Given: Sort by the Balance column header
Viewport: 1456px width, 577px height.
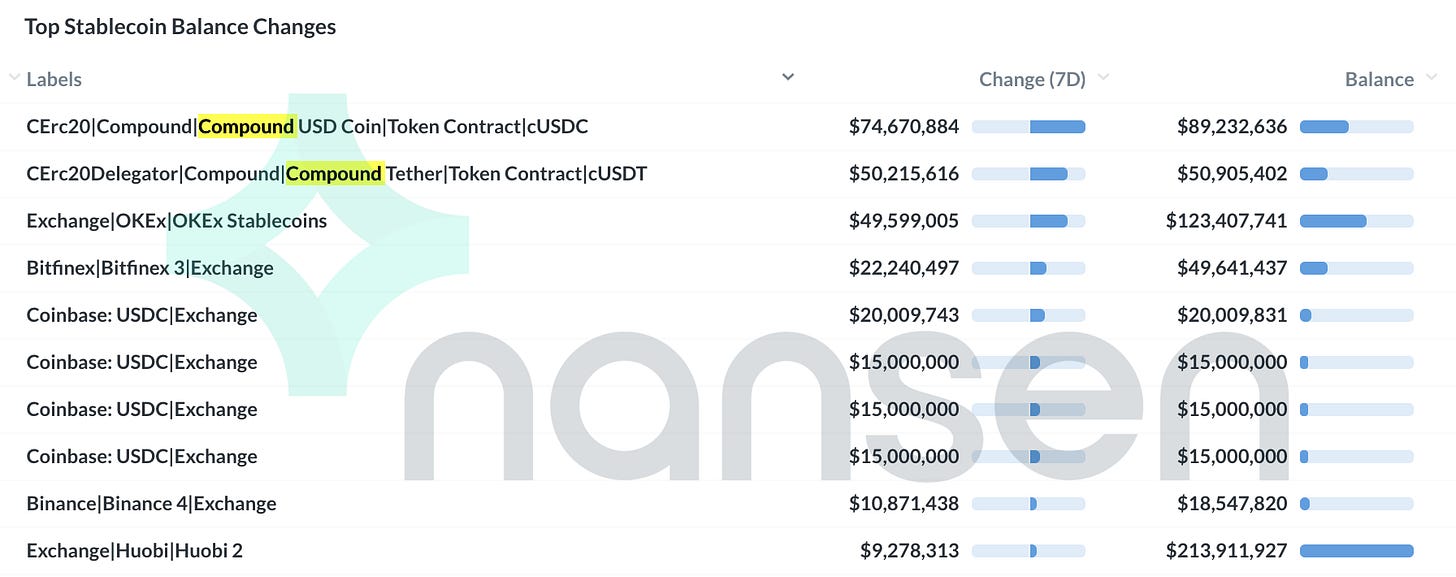Looking at the screenshot, I should coord(1379,79).
